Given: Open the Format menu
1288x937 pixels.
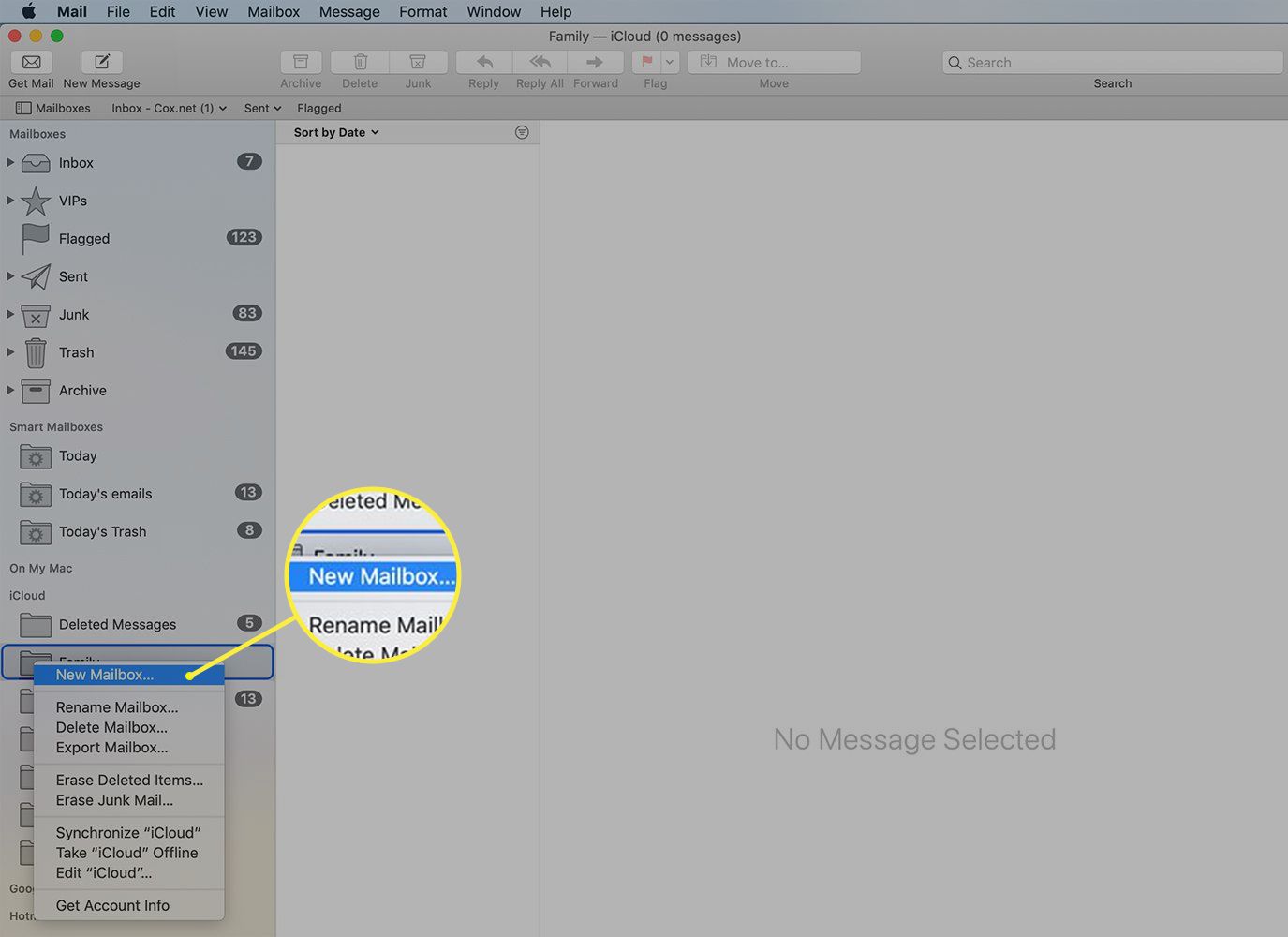Looking at the screenshot, I should point(423,11).
